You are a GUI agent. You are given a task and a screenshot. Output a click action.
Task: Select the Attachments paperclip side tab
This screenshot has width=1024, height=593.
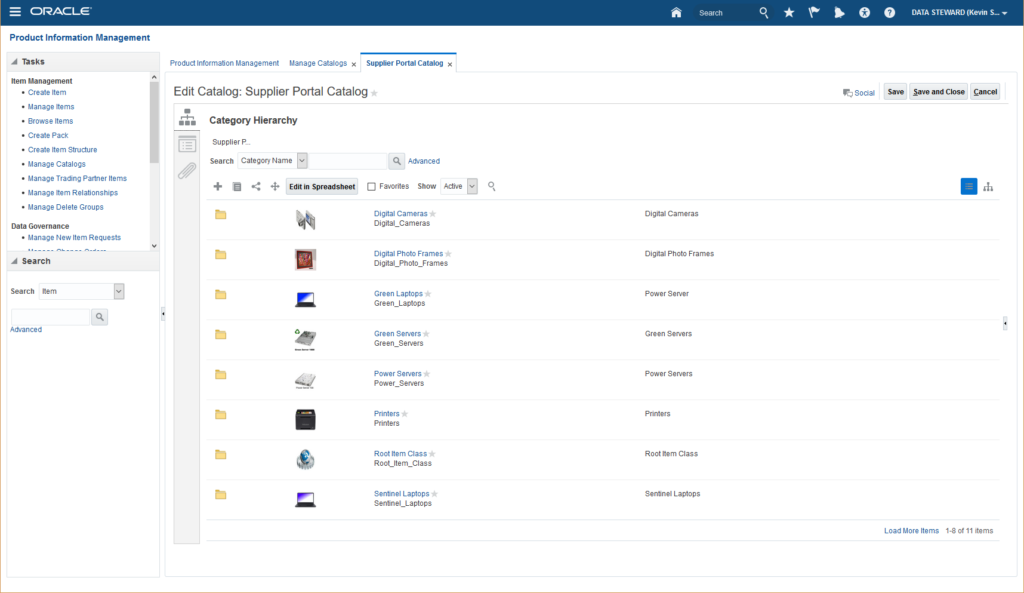[x=187, y=170]
